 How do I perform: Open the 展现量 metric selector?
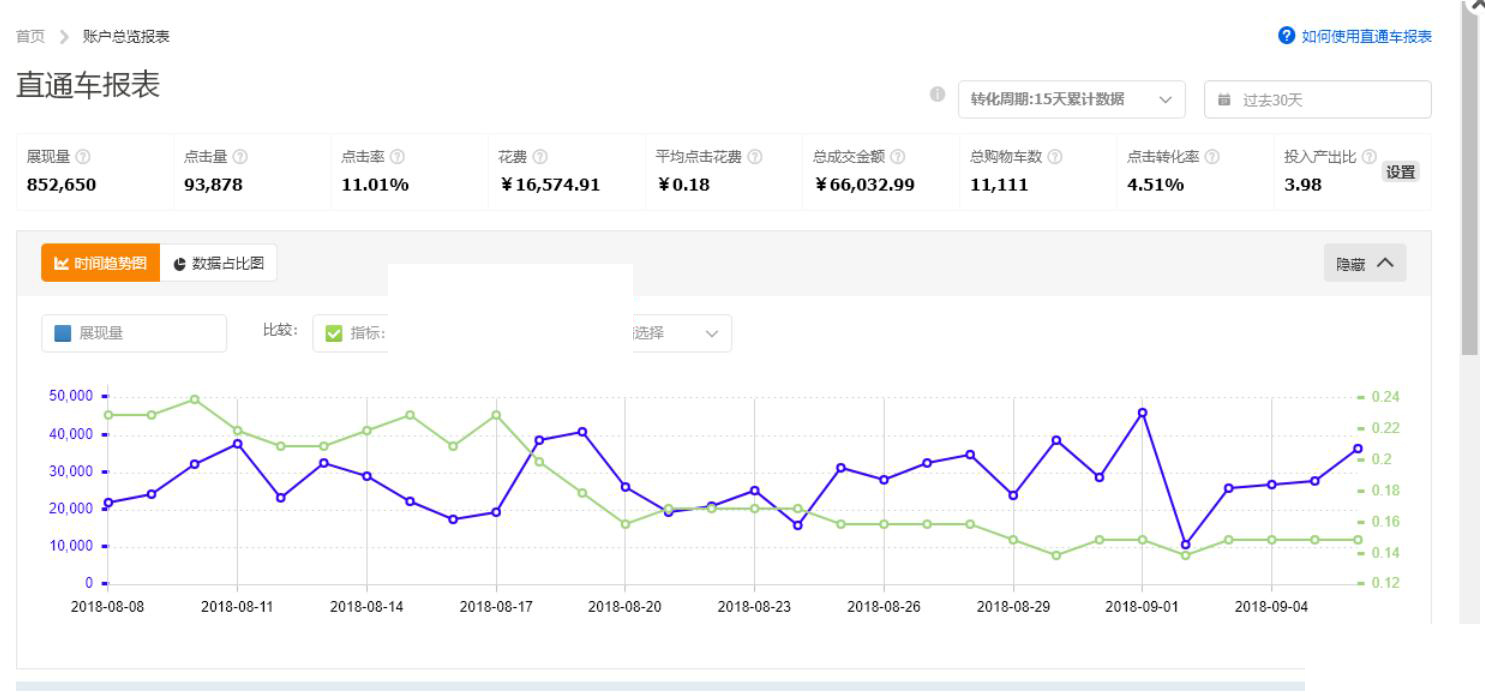(x=134, y=334)
